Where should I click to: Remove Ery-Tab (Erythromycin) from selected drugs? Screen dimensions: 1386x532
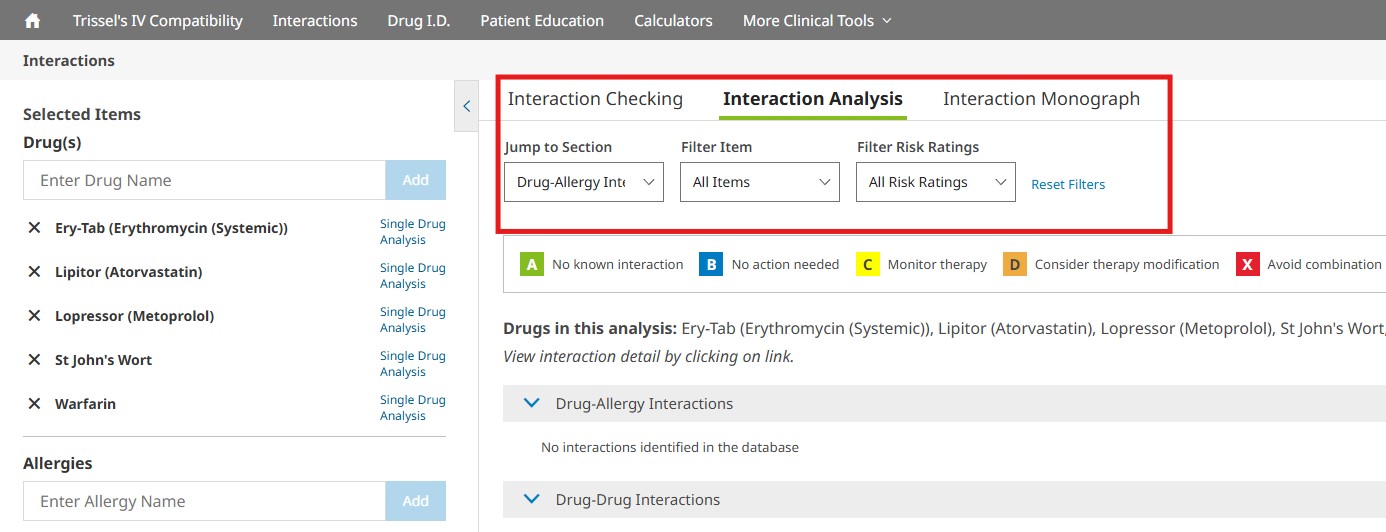click(x=34, y=228)
